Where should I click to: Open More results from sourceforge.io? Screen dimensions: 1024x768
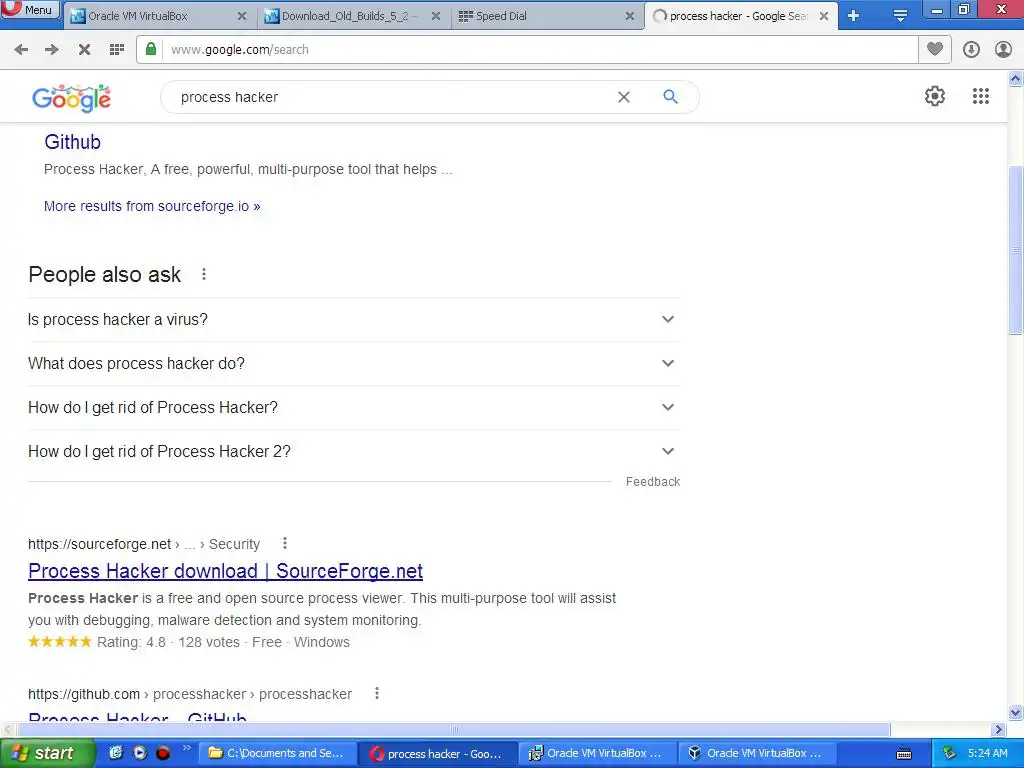pyautogui.click(x=152, y=206)
